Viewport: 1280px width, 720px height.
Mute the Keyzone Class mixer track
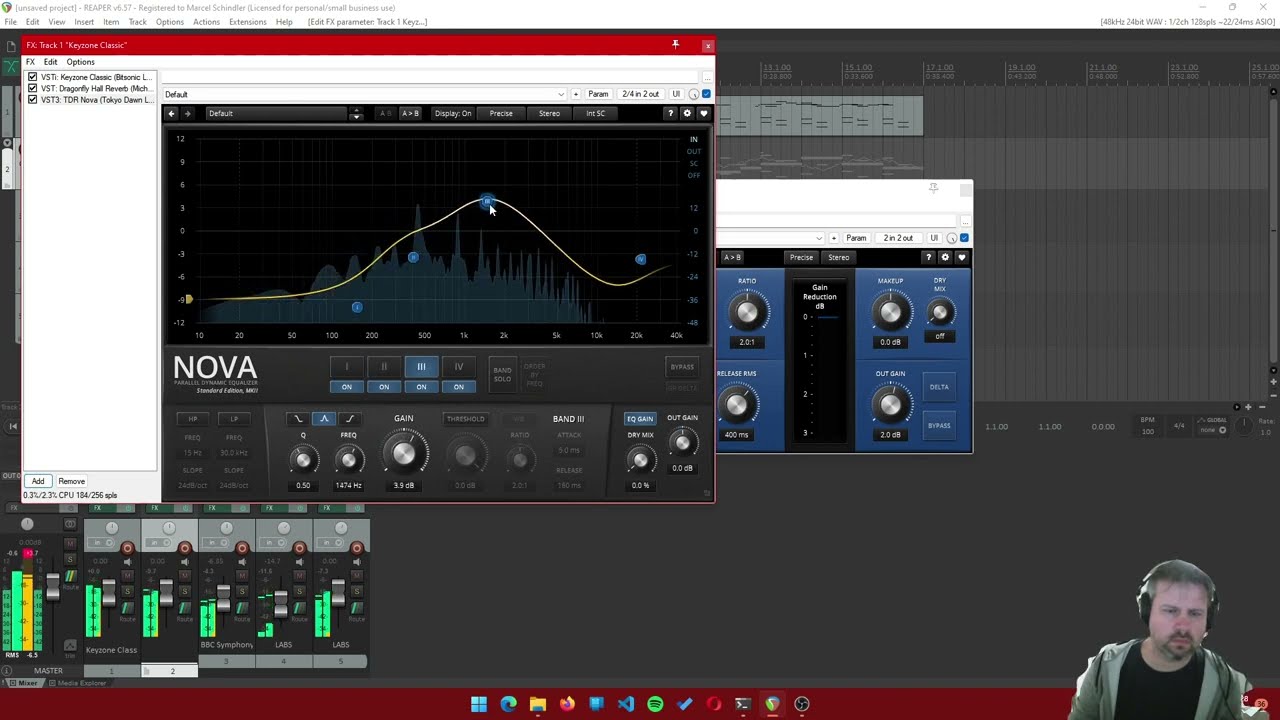point(127,577)
